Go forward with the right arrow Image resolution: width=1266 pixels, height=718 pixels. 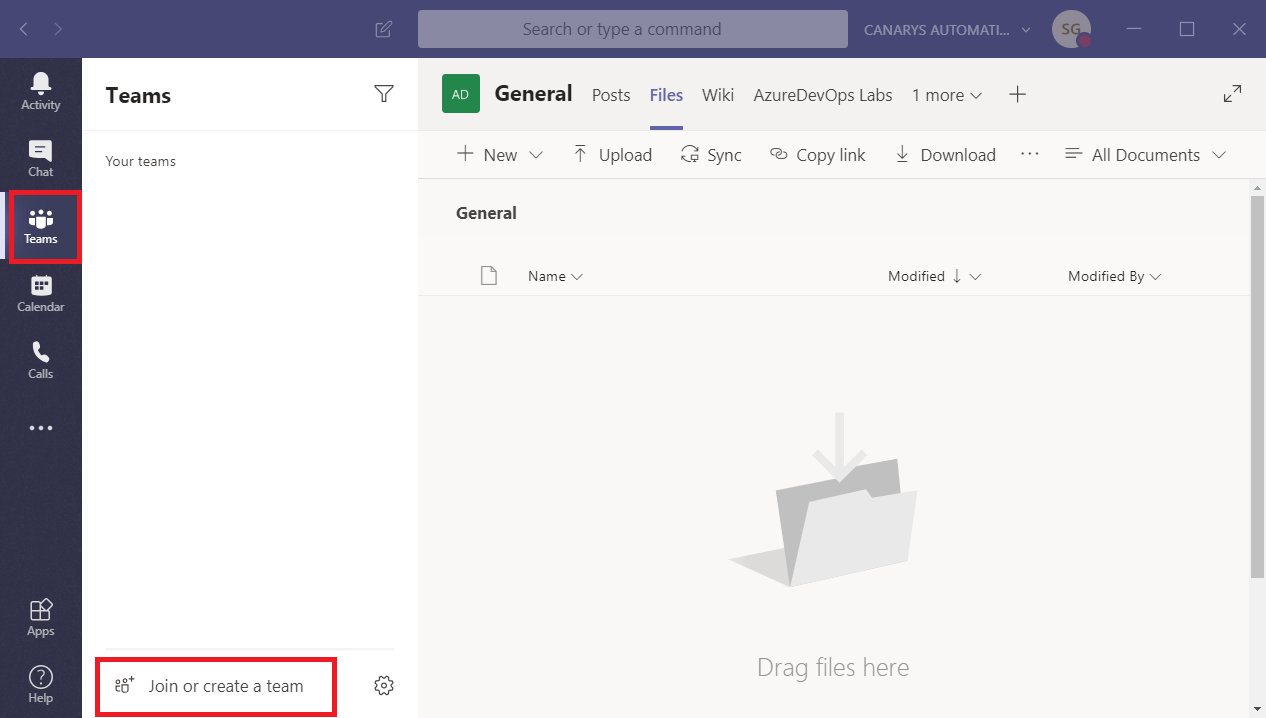58,29
